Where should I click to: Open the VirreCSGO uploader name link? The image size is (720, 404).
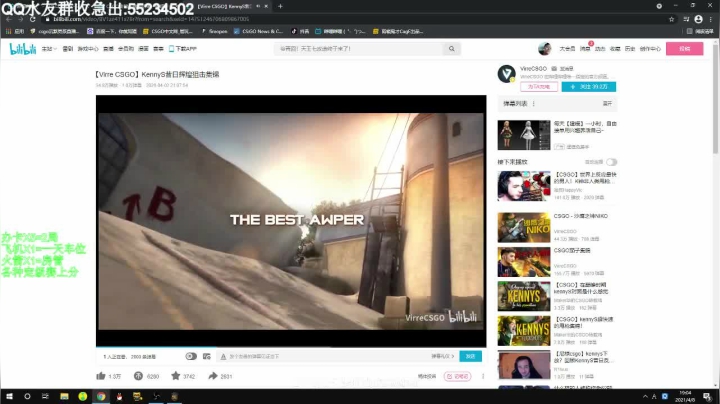tap(534, 68)
